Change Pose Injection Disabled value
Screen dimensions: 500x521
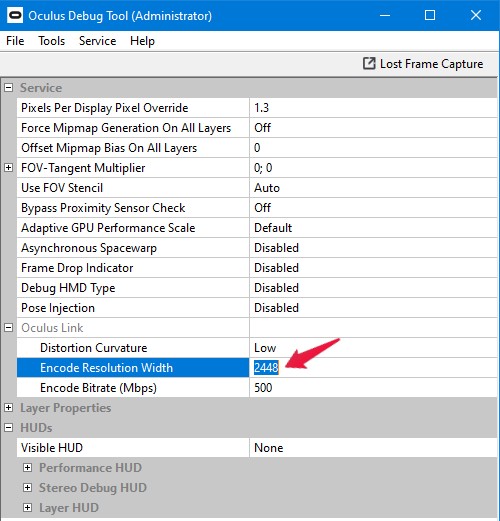pos(373,308)
